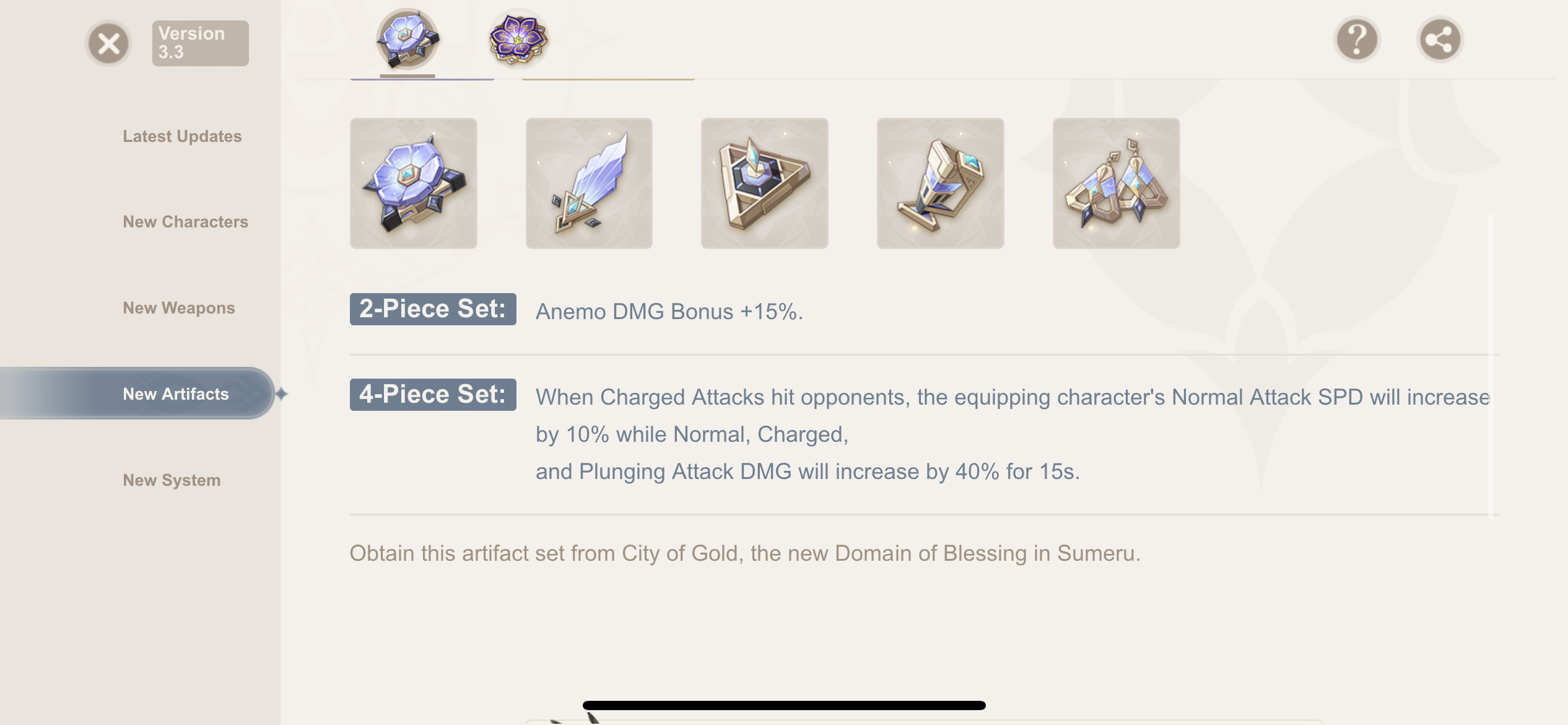
Task: Highlight the currently active New Artifacts entry
Action: point(175,393)
